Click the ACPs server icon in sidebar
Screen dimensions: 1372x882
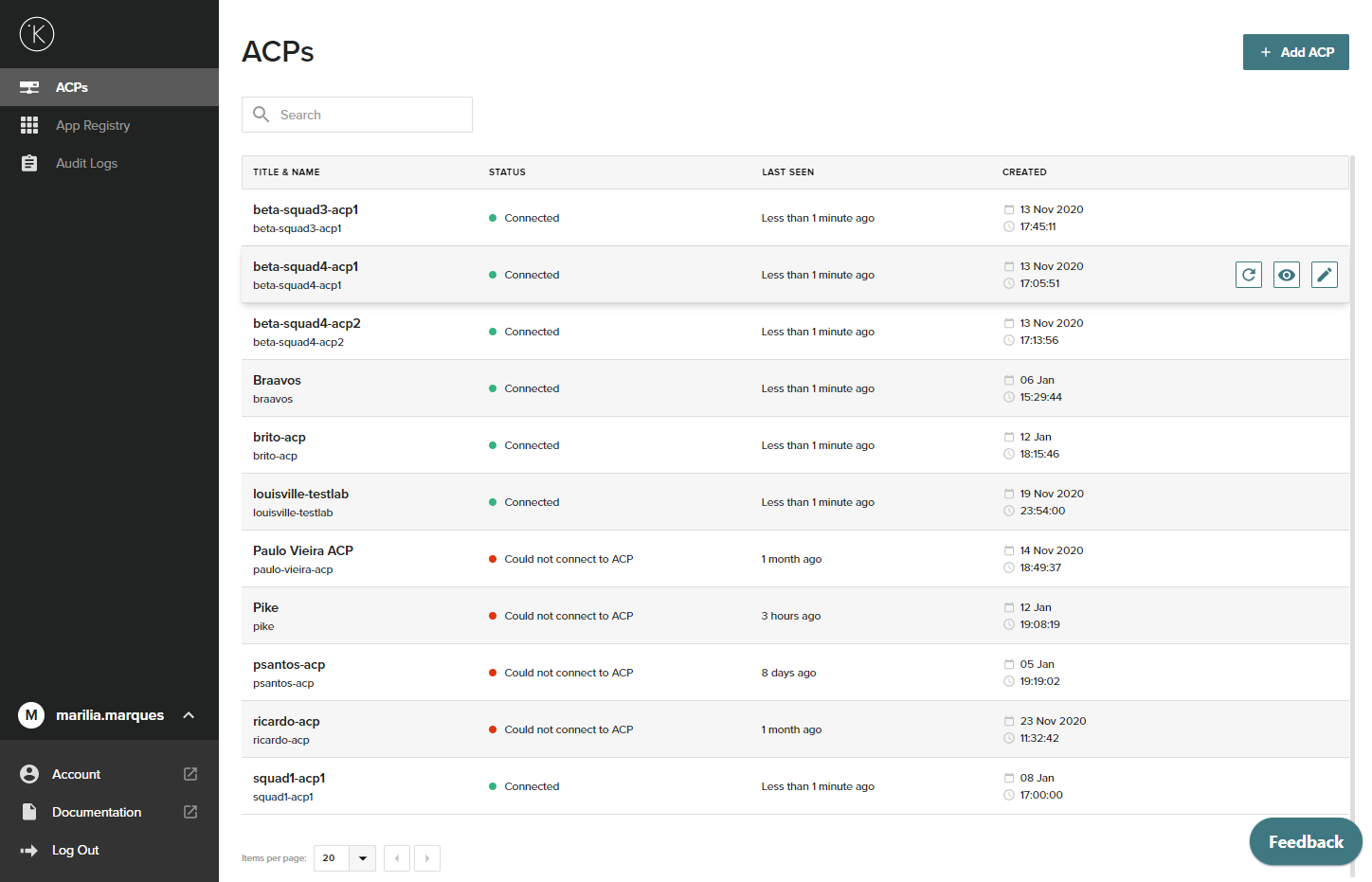(x=29, y=87)
